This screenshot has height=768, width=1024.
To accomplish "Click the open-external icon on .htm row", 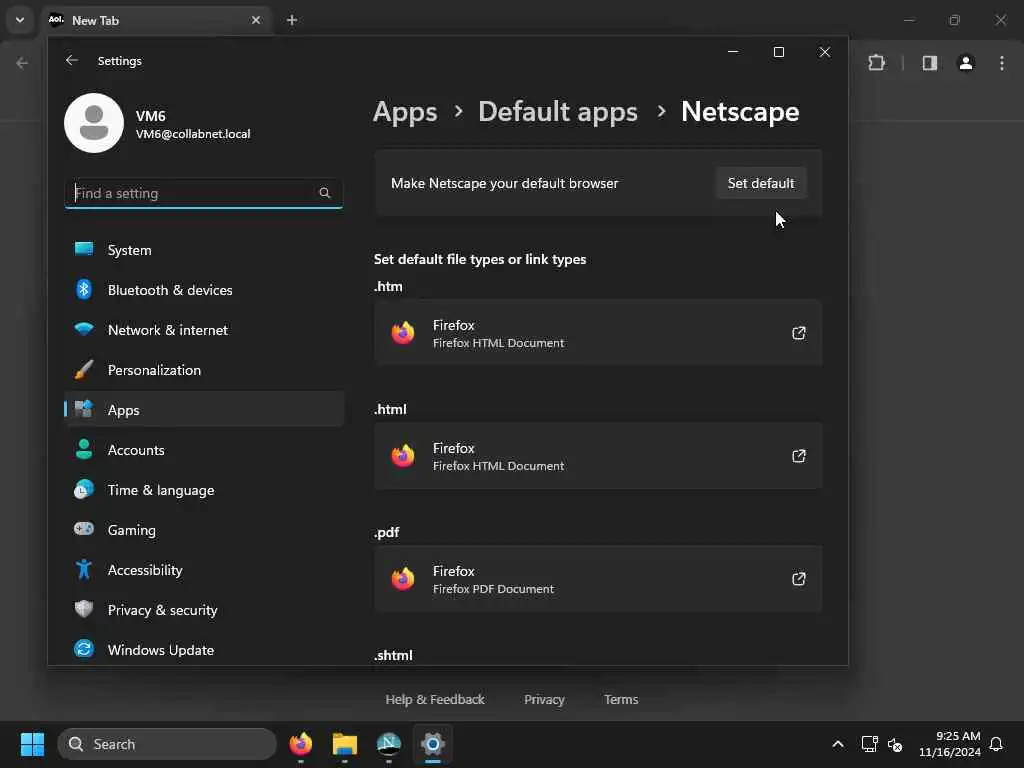I will tap(799, 333).
